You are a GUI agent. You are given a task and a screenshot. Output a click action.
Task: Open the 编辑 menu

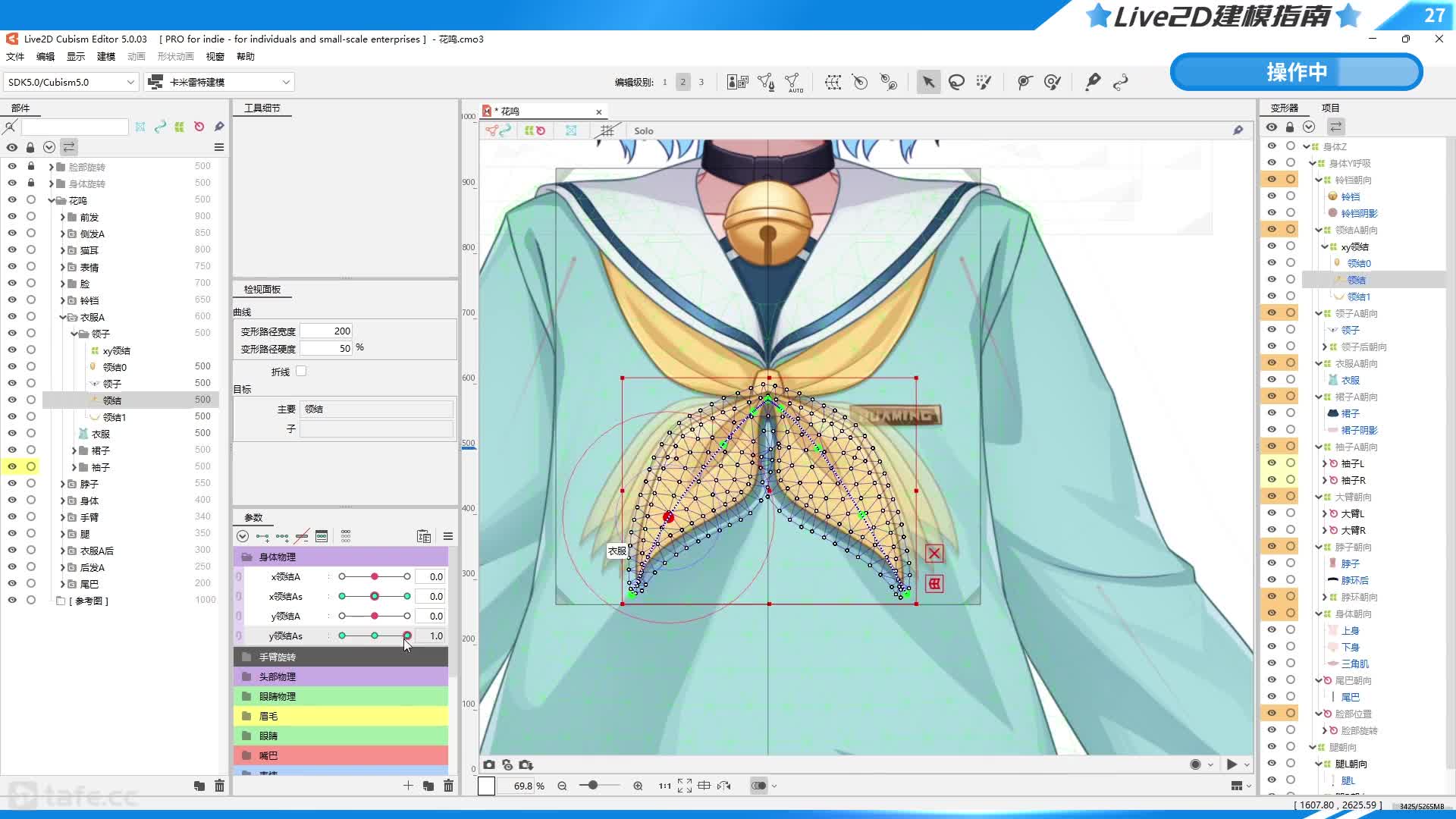click(x=45, y=57)
